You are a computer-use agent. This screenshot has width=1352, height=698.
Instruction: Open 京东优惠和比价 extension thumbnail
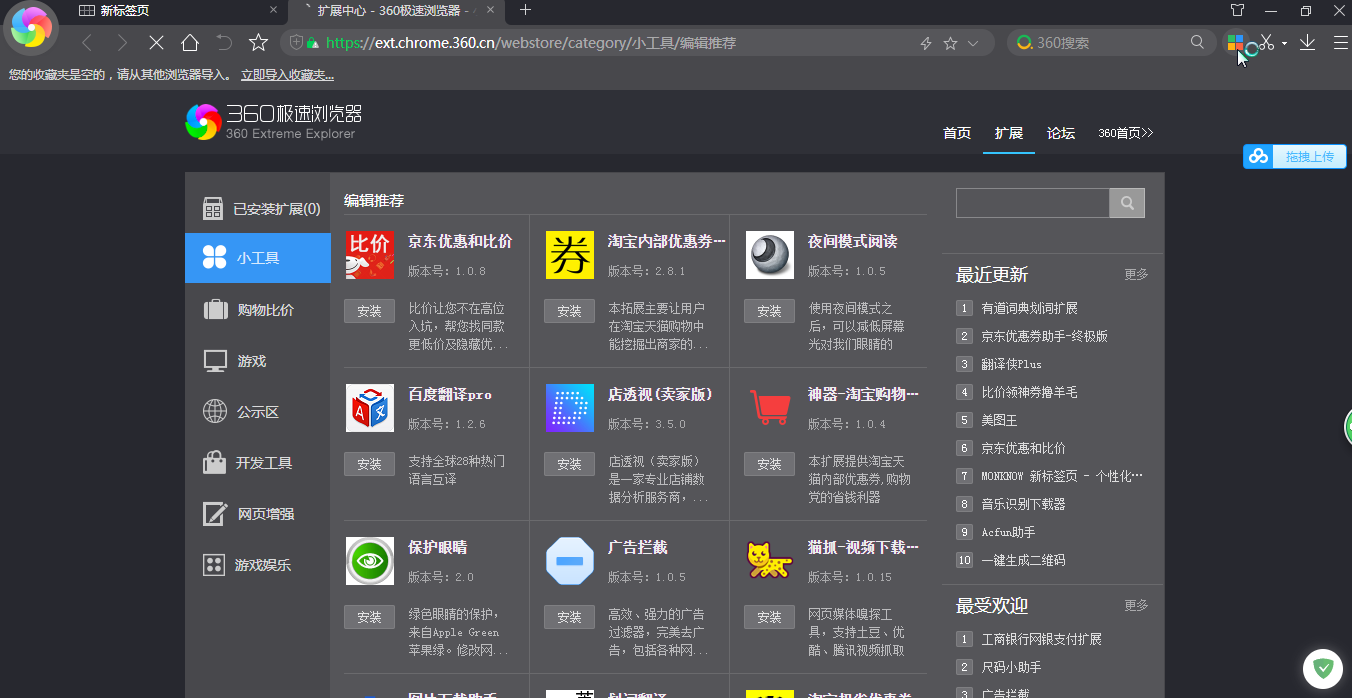(x=370, y=255)
